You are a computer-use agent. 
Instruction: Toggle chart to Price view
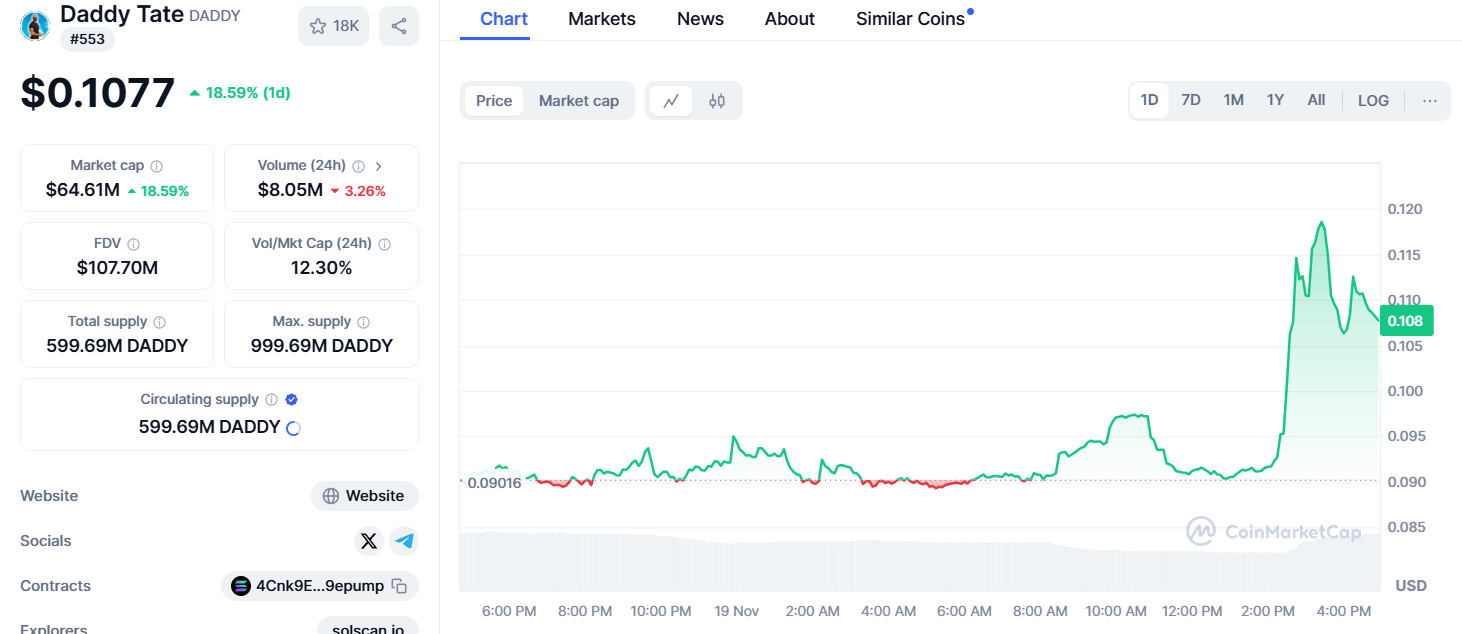point(494,100)
